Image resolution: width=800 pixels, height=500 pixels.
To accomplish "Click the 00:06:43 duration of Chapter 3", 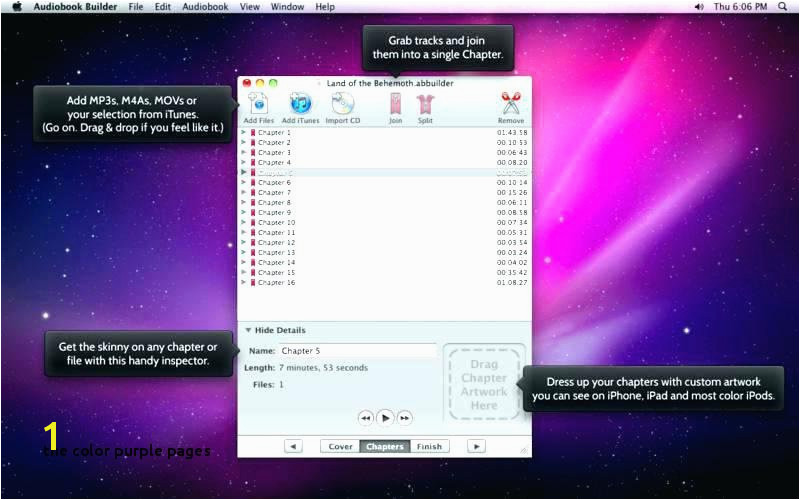I will (512, 153).
